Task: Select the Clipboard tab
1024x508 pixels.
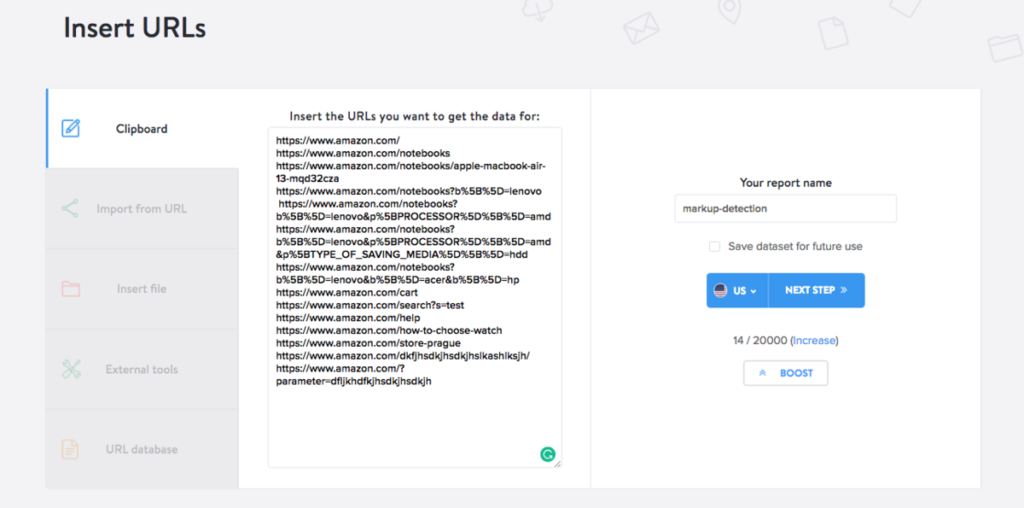Action: click(x=142, y=129)
